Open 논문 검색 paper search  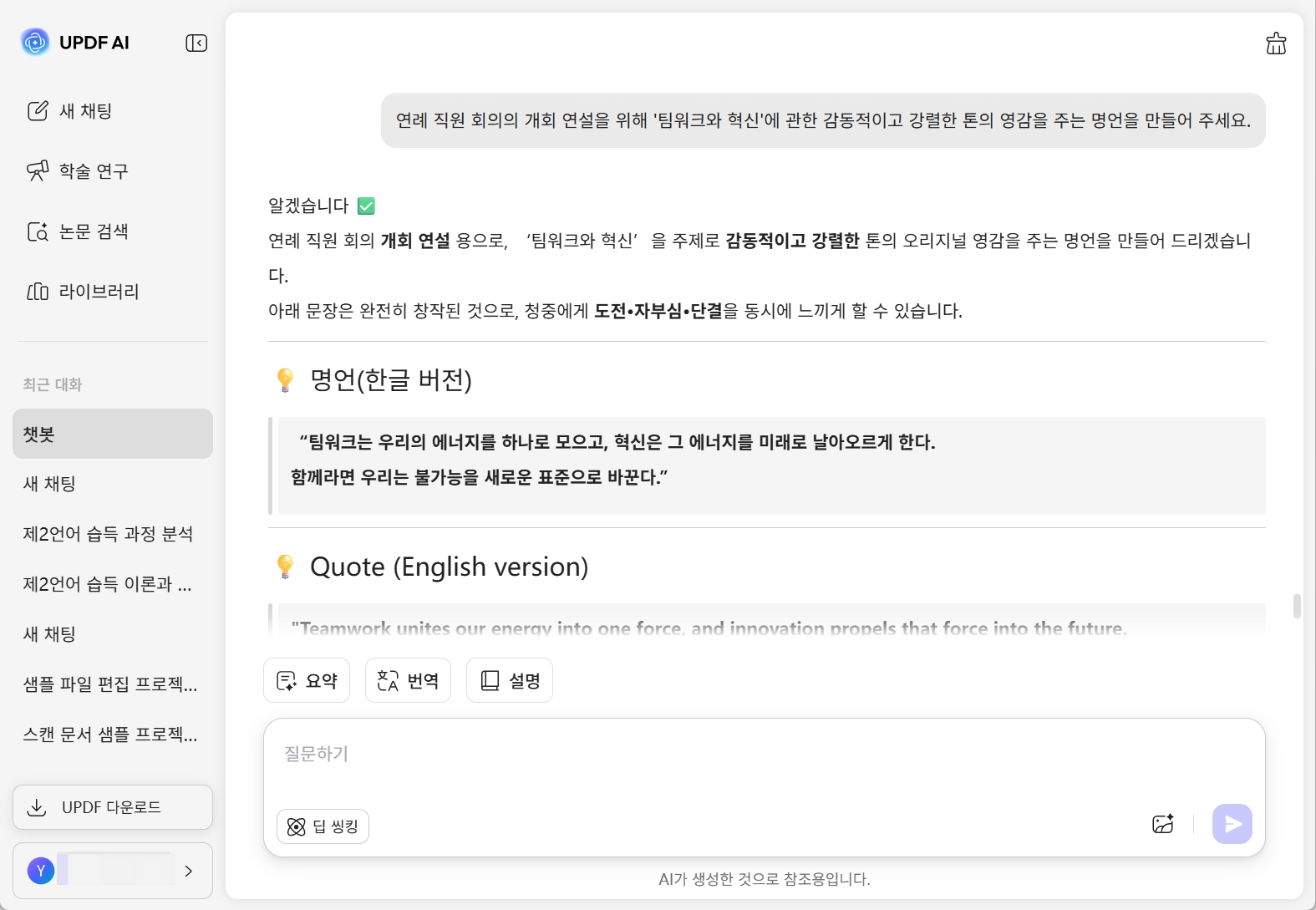78,231
